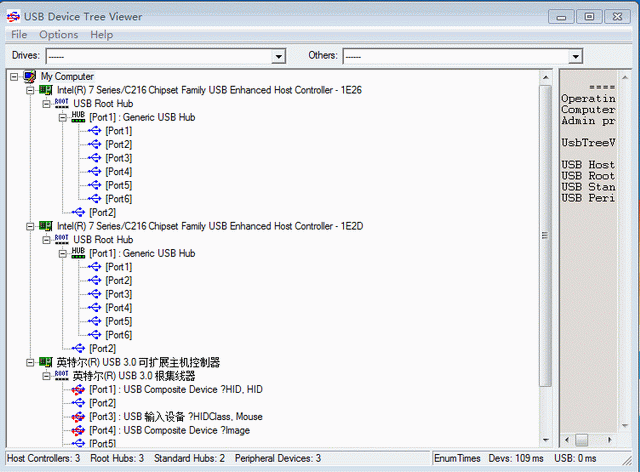The width and height of the screenshot is (640, 472).
Task: Collapse the 1E26 host controller node
Action: (30, 90)
